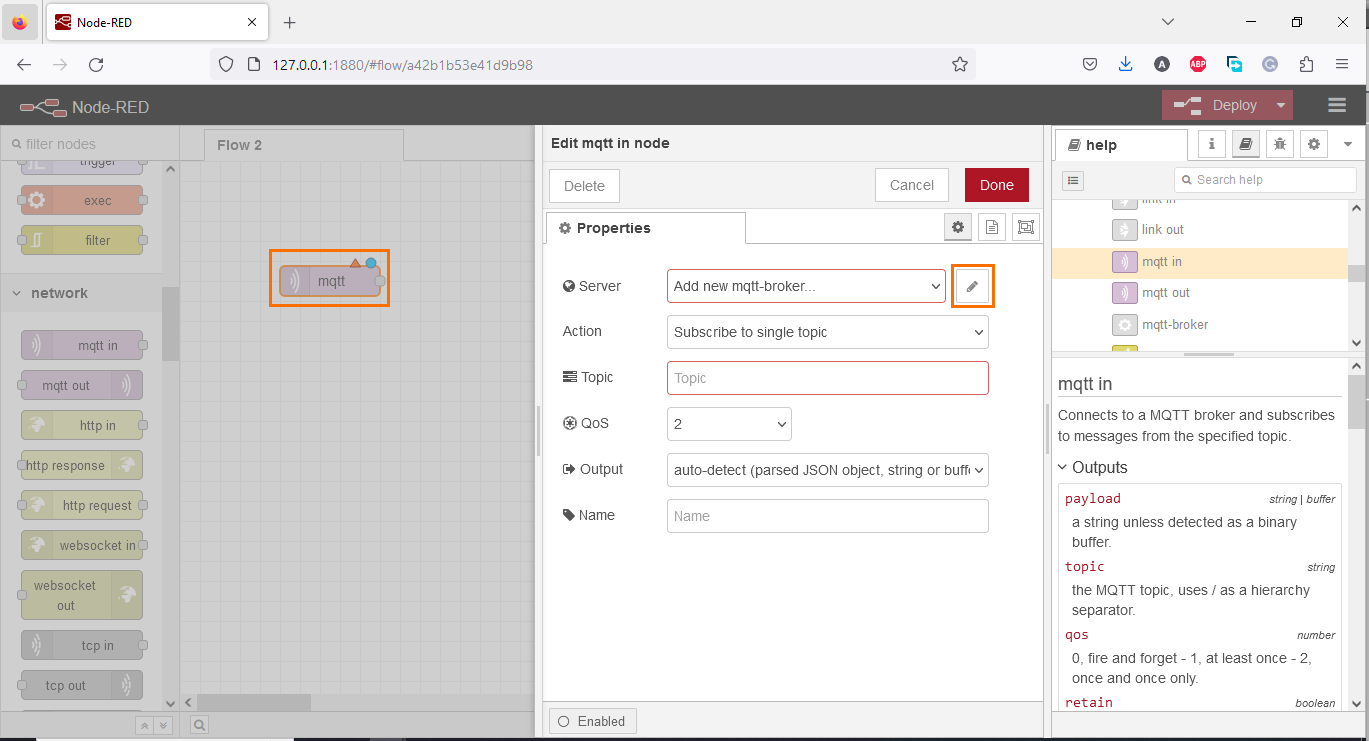
Task: Collapse all palette categories arrow icon
Action: pos(145,725)
